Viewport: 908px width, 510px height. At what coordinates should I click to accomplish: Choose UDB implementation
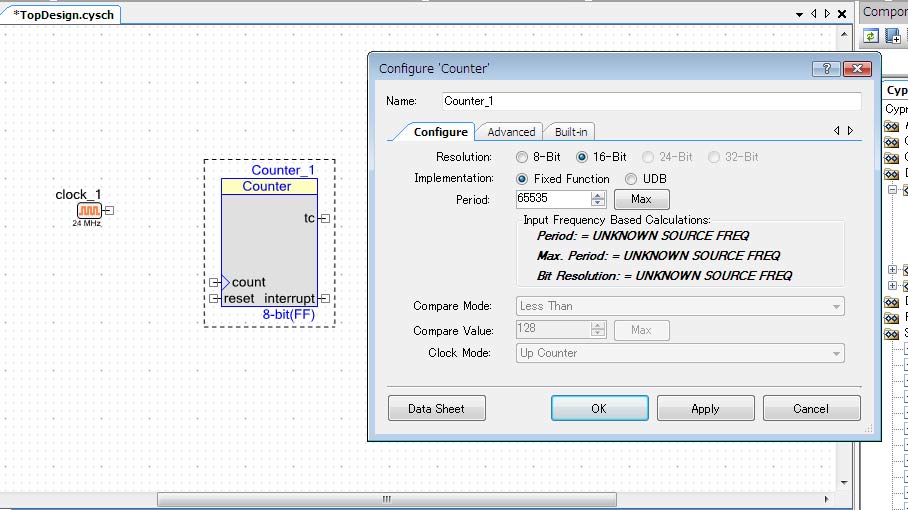tap(631, 179)
